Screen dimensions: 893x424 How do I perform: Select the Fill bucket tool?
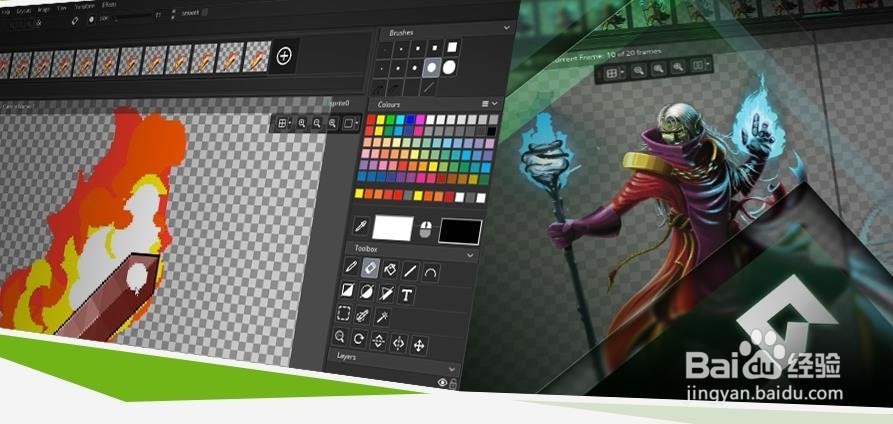click(390, 269)
